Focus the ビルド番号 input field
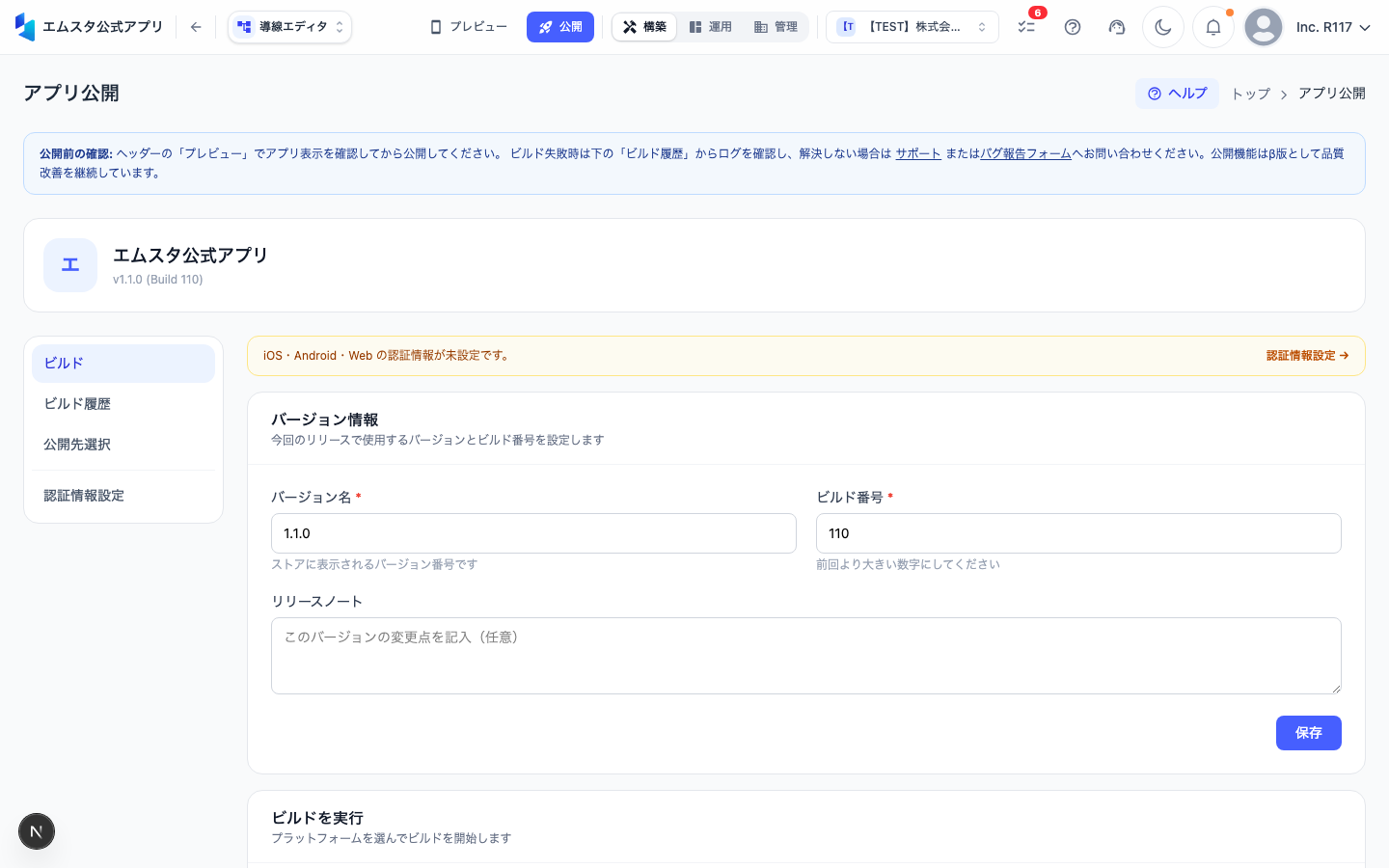The height and width of the screenshot is (868, 1389). (x=1078, y=533)
